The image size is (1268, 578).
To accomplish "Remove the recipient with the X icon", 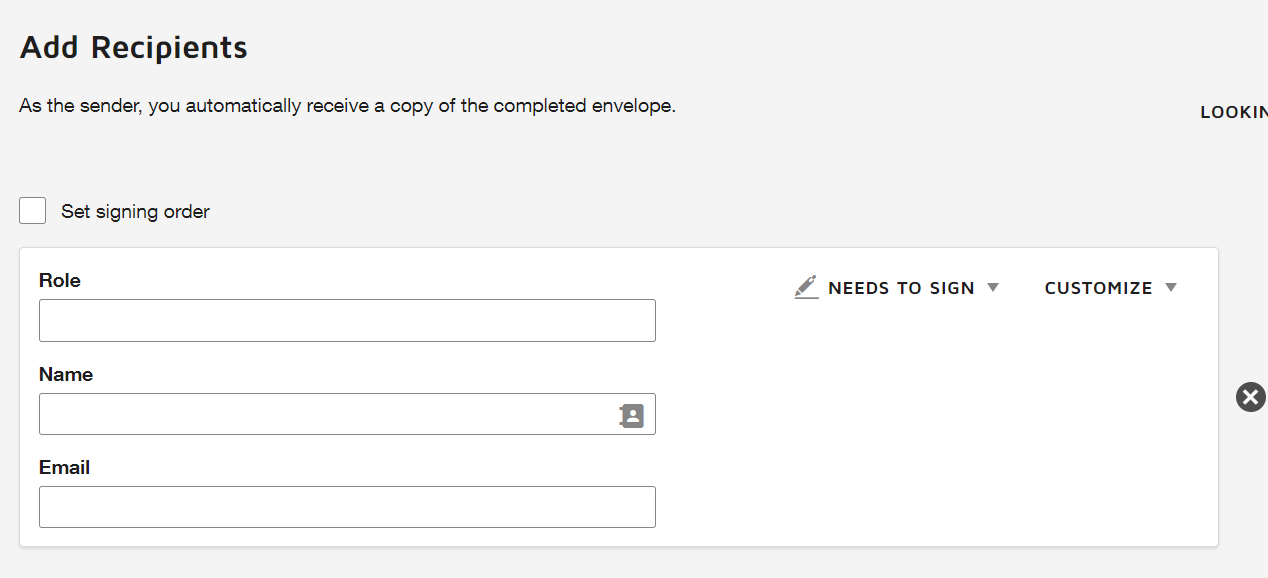I will point(1250,397).
